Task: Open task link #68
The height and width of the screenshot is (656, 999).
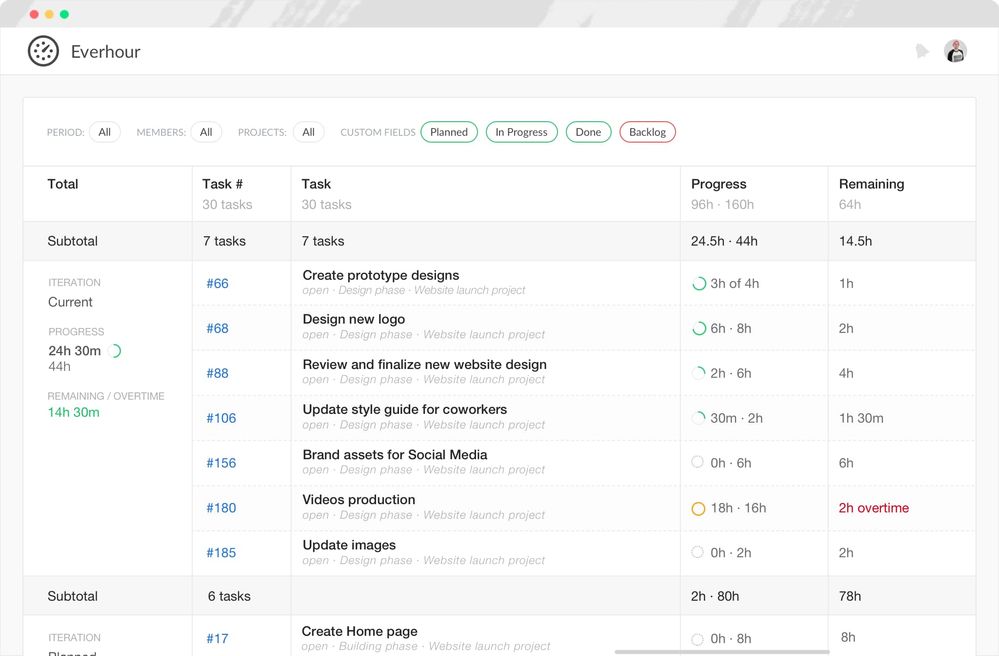Action: pos(217,329)
